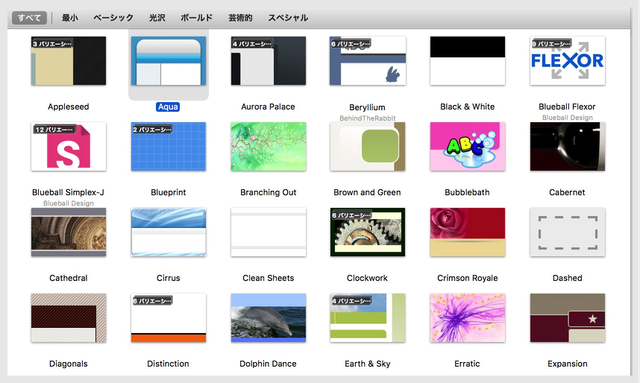Open the 芸術的 themes tab
640x383 pixels.
tap(240, 18)
